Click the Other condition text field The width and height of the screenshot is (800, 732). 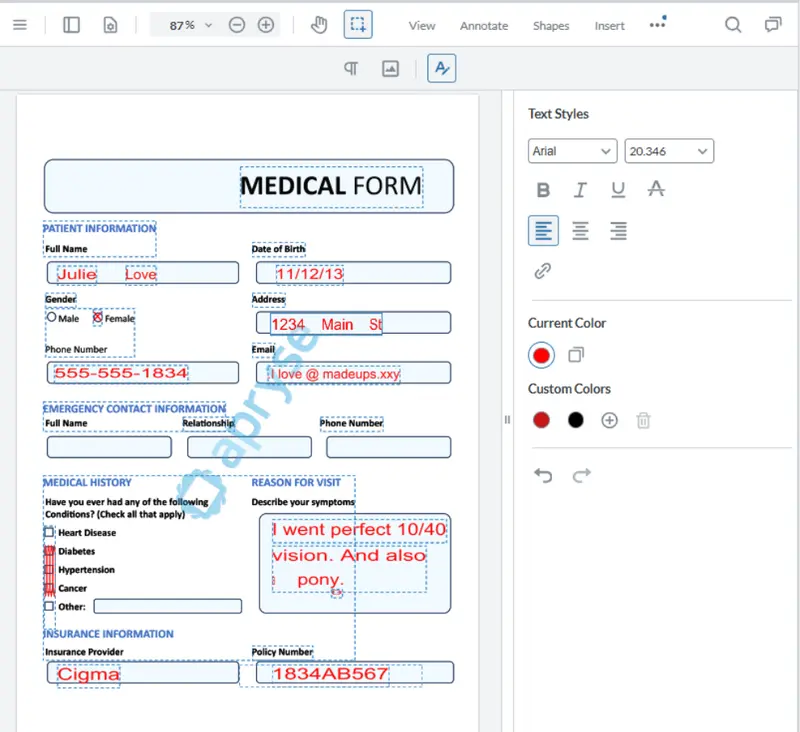click(x=168, y=606)
